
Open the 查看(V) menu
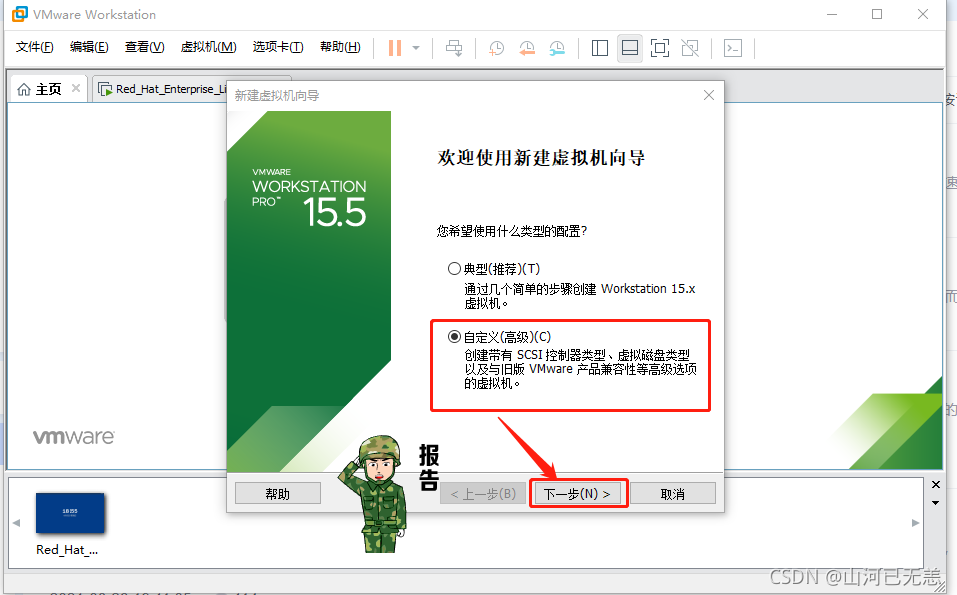(x=145, y=47)
